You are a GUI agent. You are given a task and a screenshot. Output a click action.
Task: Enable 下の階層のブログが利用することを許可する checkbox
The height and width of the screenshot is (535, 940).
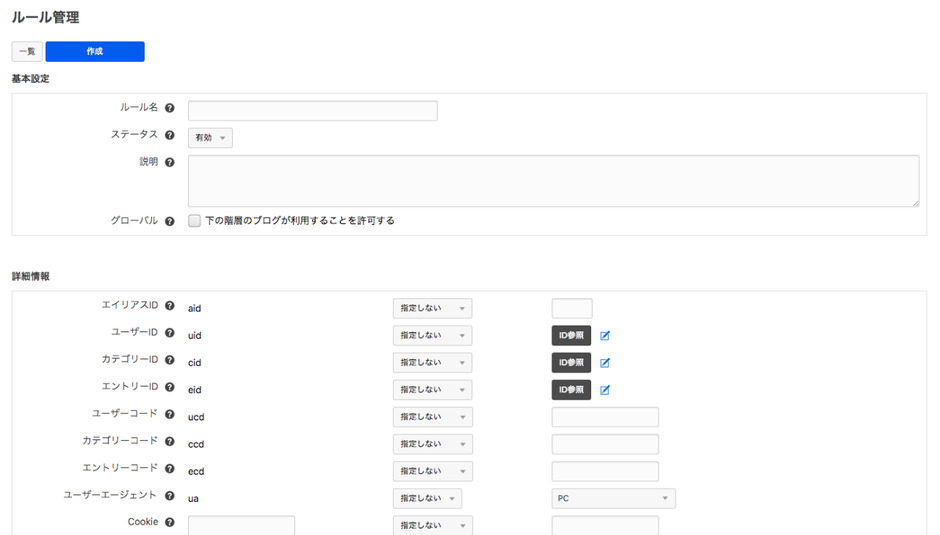point(195,221)
